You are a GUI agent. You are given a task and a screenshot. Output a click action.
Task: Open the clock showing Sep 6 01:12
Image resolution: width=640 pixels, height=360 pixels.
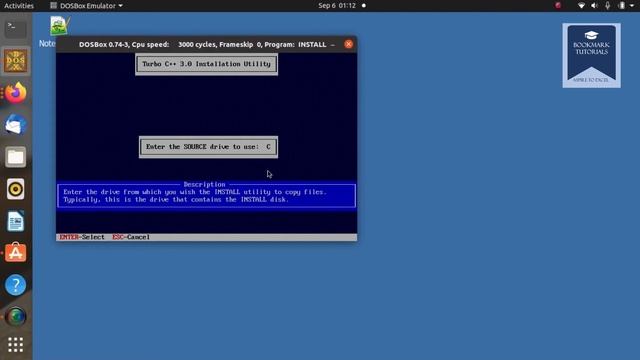coord(337,6)
